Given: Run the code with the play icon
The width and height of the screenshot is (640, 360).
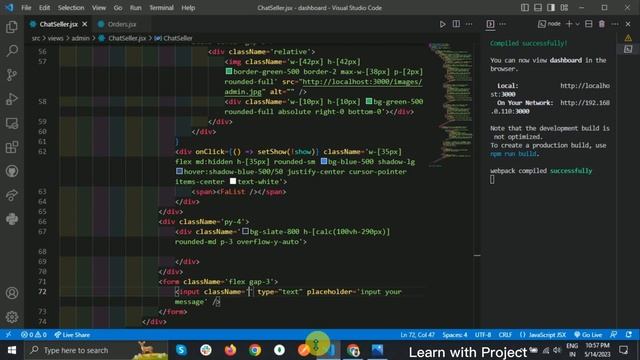Looking at the screenshot, I should 442,24.
